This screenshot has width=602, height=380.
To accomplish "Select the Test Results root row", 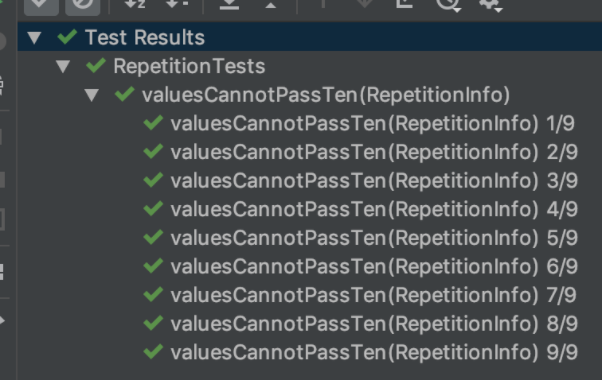I will 310,37.
